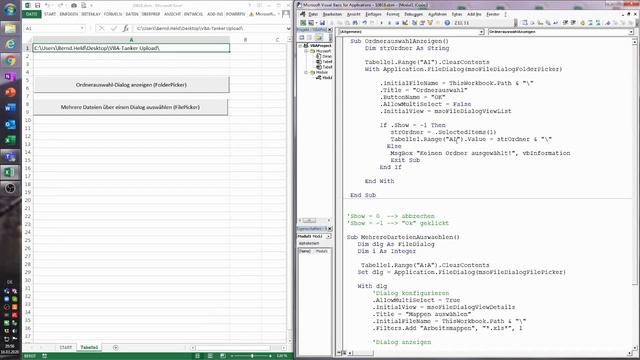Screen dimensions: 640x360
Task: Collapse the Microsoft Excel Objekte folder
Action: tap(307, 51)
